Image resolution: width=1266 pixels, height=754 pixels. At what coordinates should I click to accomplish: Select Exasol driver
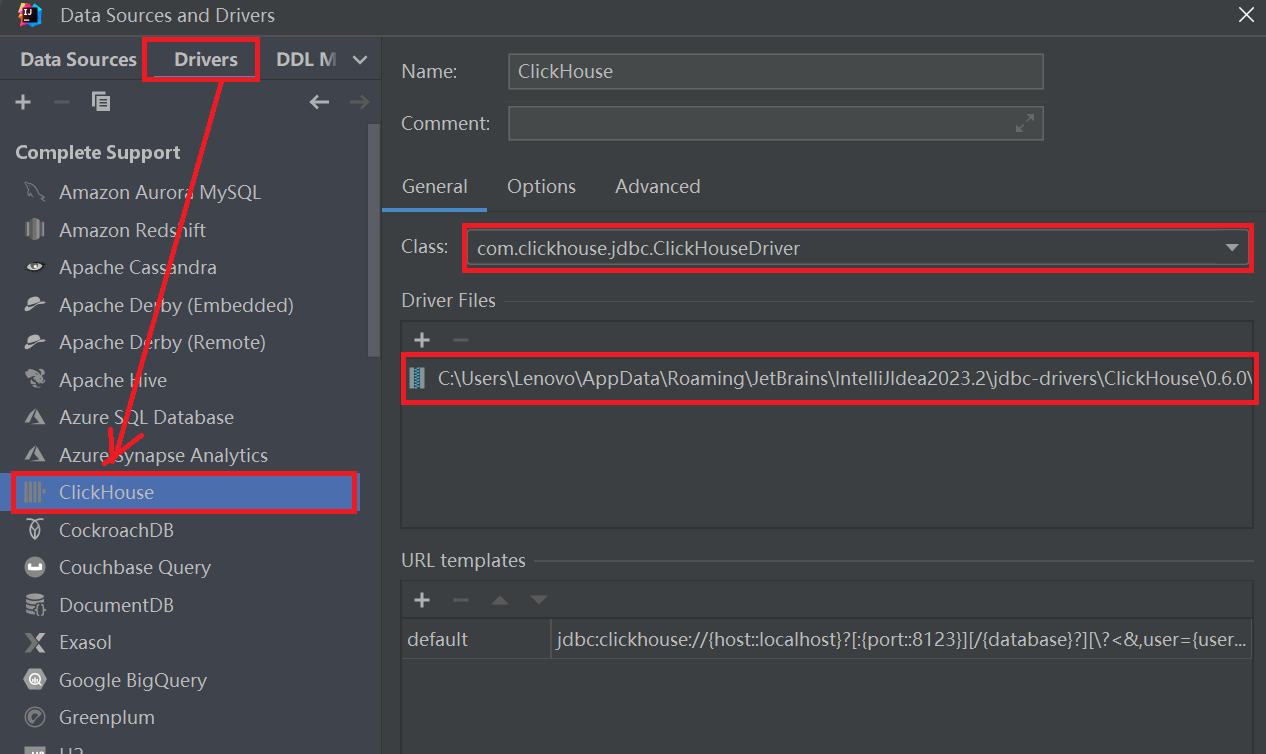click(85, 642)
